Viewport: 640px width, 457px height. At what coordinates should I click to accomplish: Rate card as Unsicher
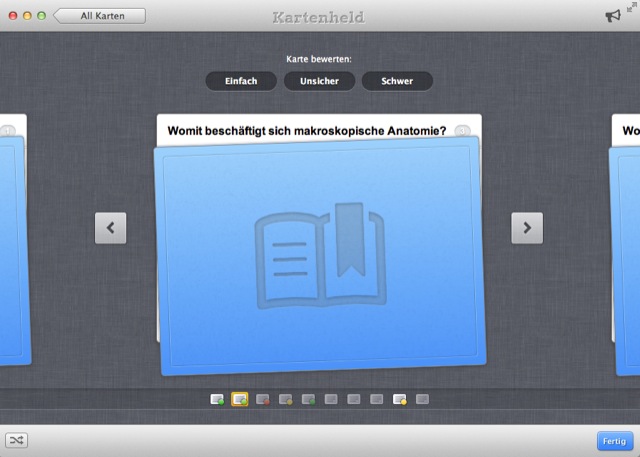tap(319, 81)
